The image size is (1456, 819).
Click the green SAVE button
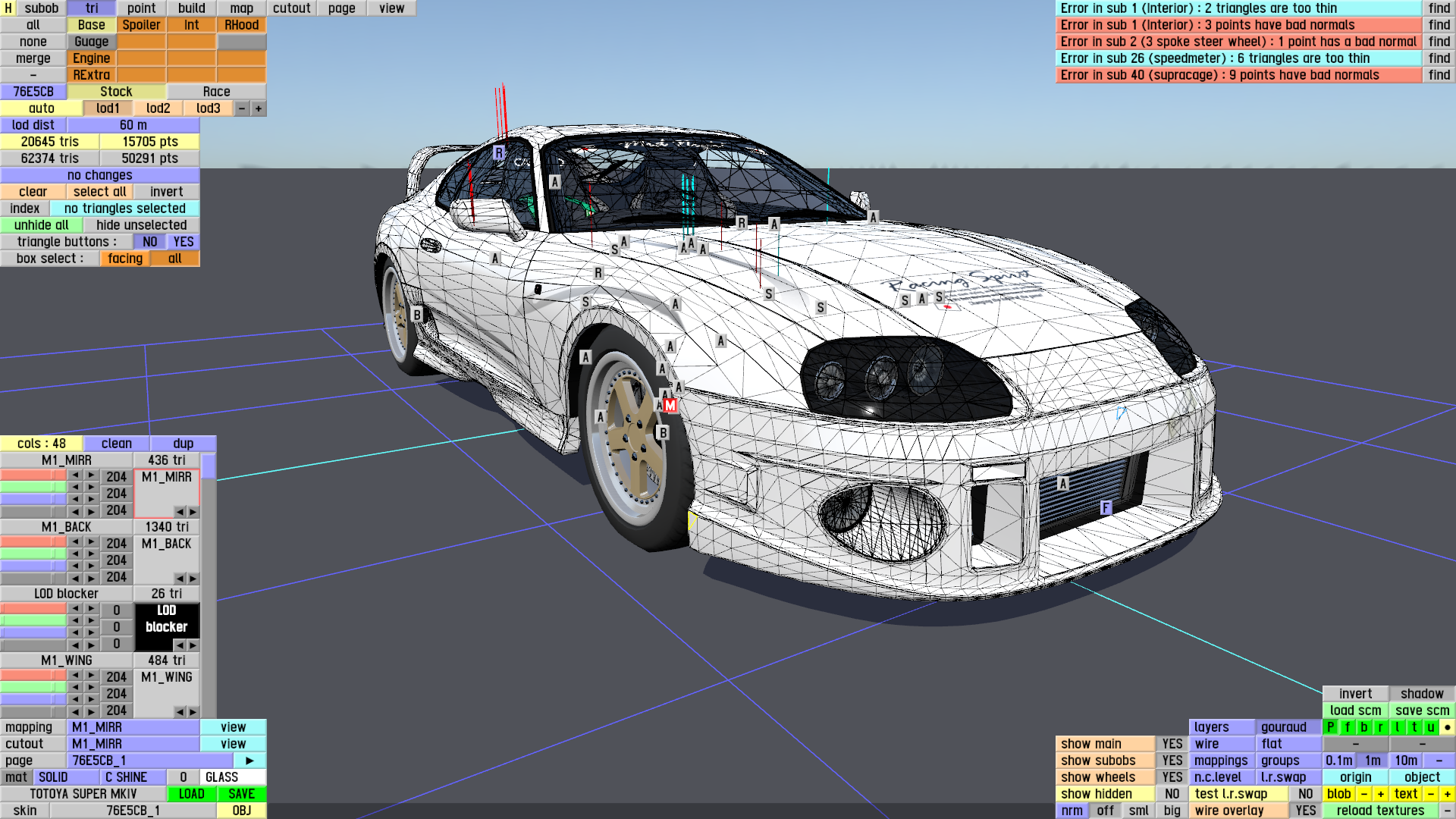pos(241,793)
